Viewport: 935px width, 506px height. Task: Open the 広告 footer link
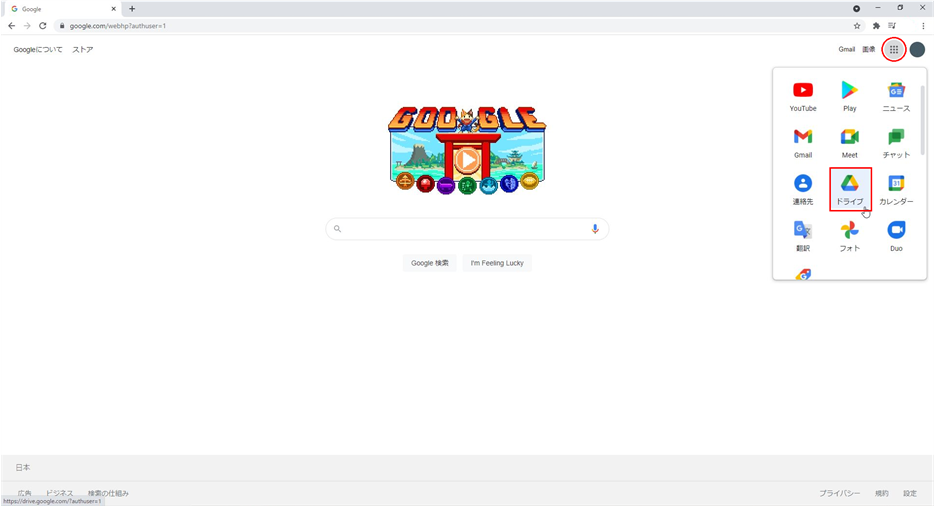[24, 493]
